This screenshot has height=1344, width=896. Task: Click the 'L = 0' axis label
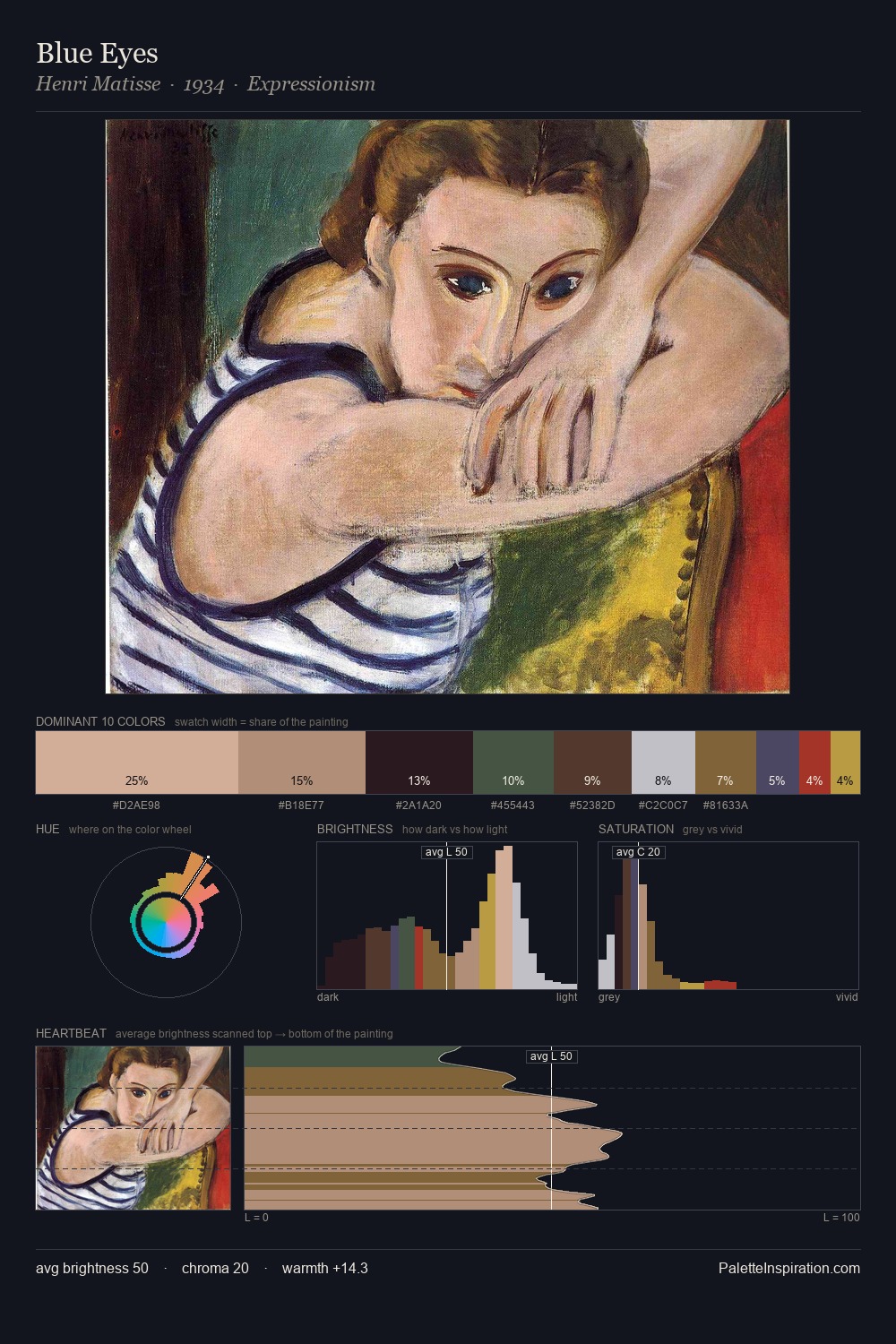click(x=256, y=1218)
